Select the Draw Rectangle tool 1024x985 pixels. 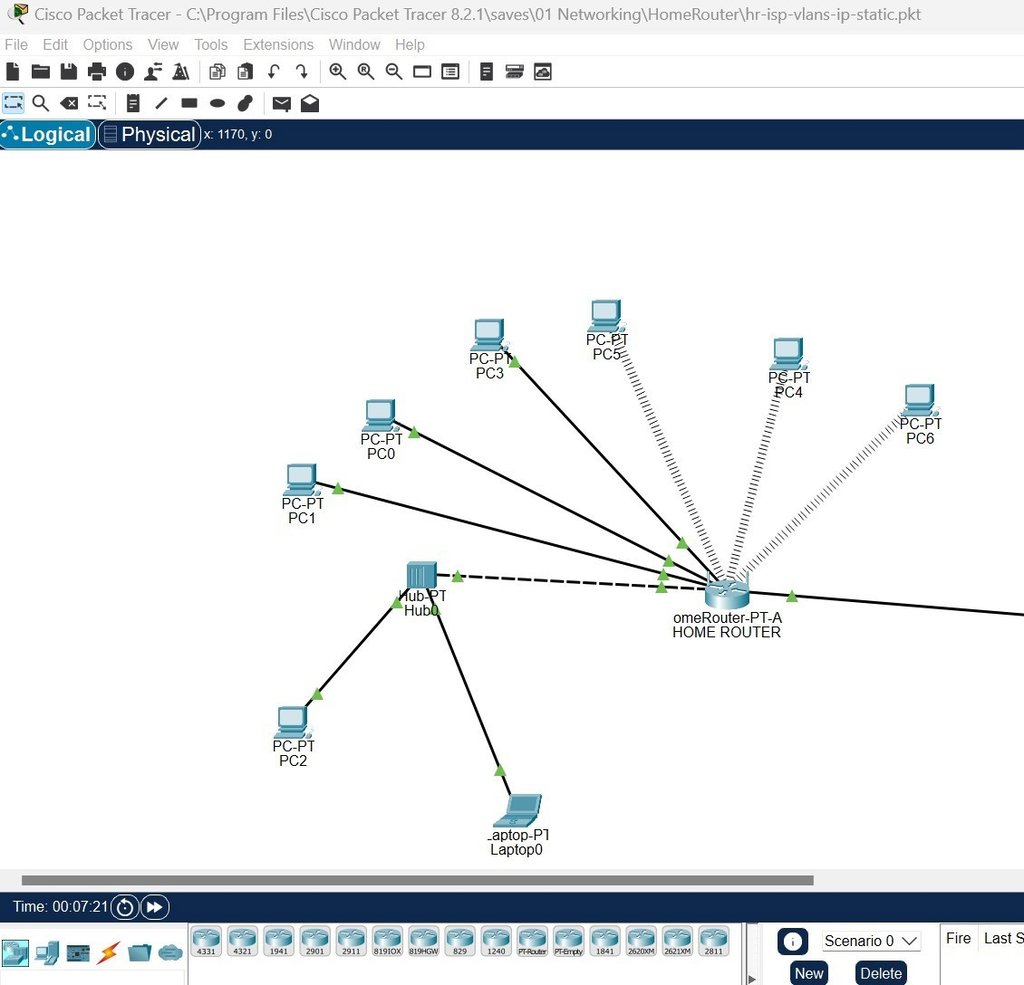pyautogui.click(x=188, y=103)
